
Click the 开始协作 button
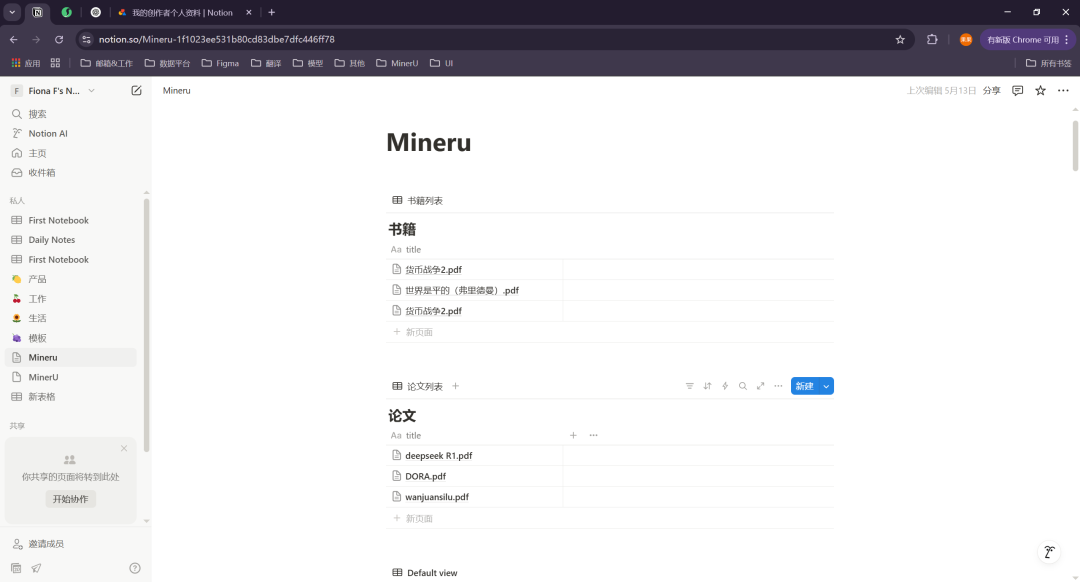pos(70,499)
